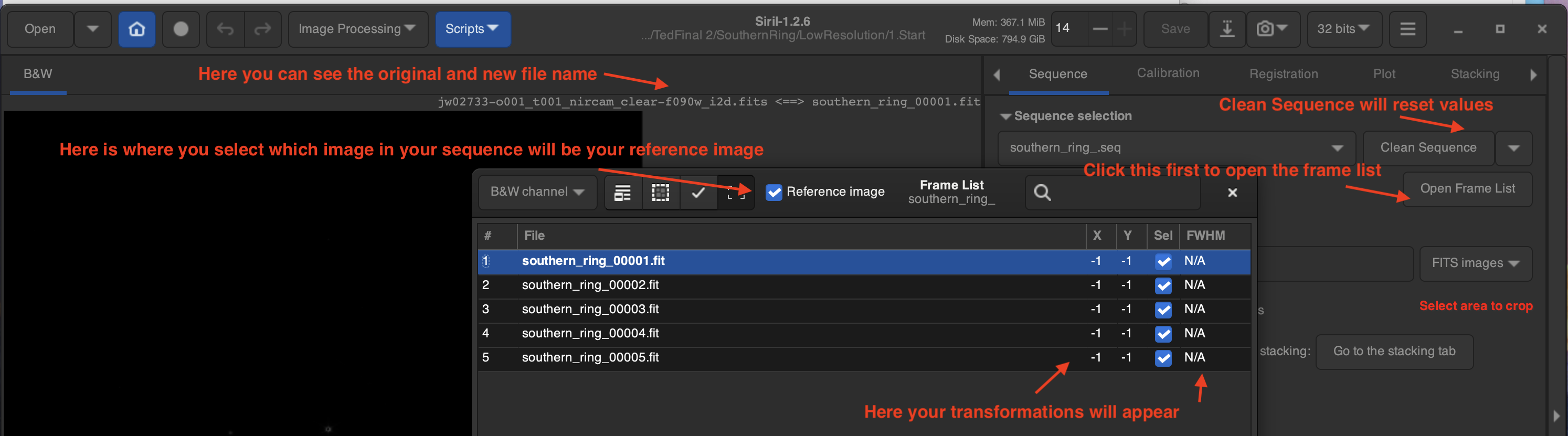Screen dimensions: 1568x436
Task: Click the search magnifier in Frame List
Action: (1042, 193)
